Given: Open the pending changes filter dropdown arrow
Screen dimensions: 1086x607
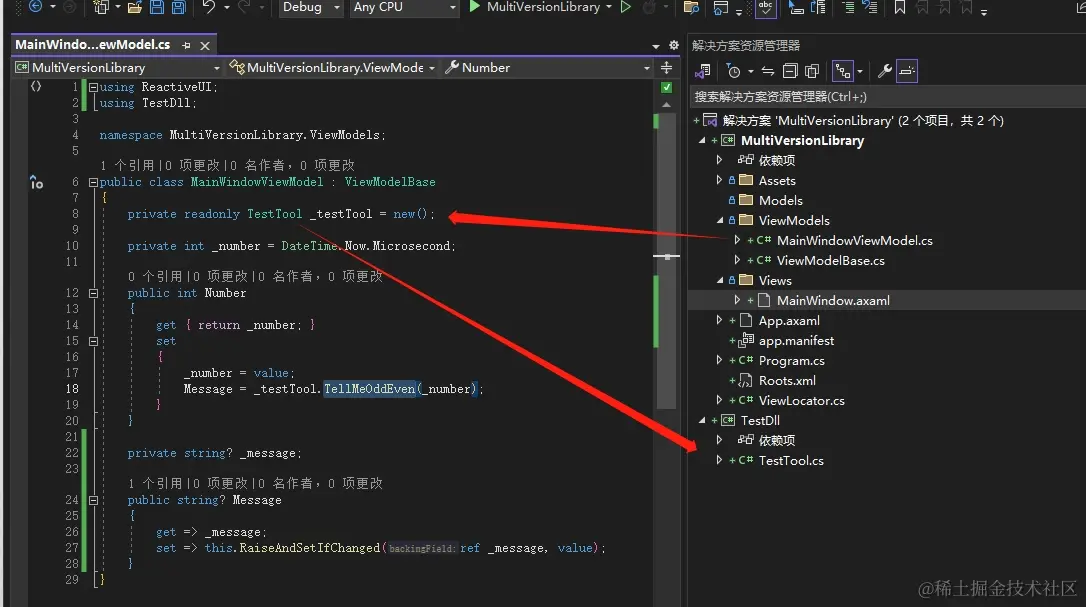Looking at the screenshot, I should click(750, 71).
